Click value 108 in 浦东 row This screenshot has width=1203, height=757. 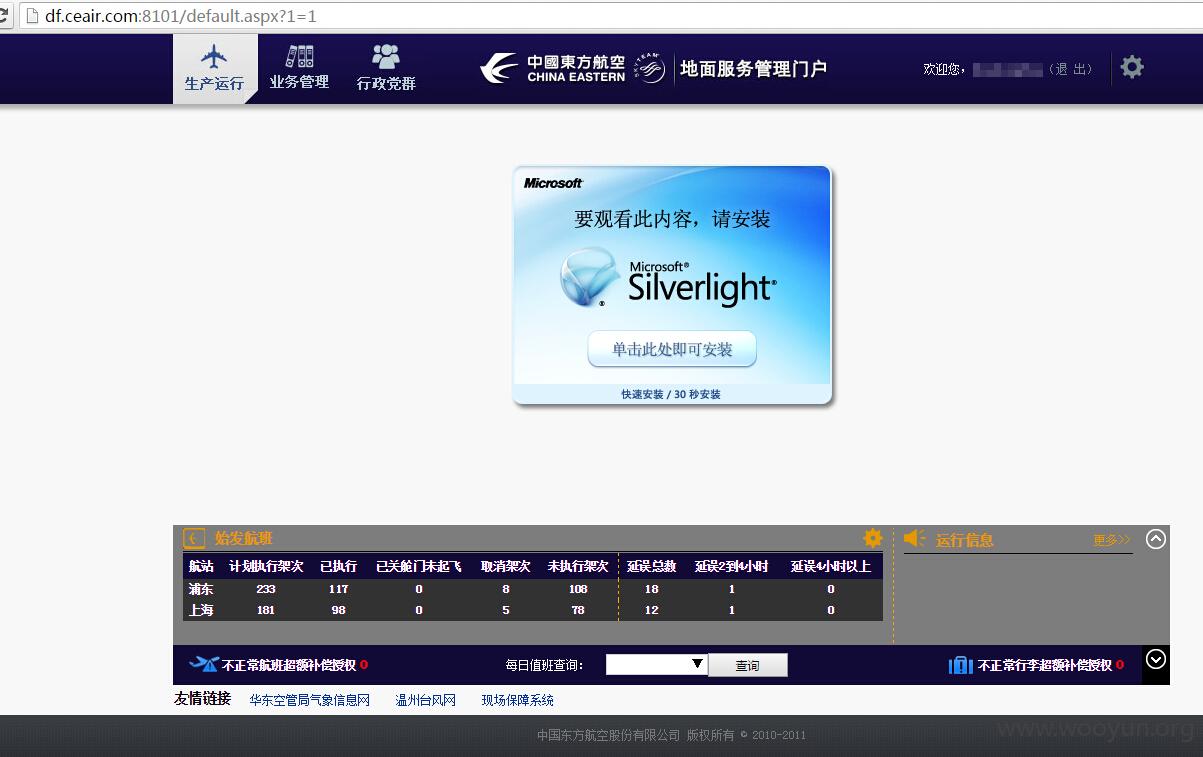point(578,589)
